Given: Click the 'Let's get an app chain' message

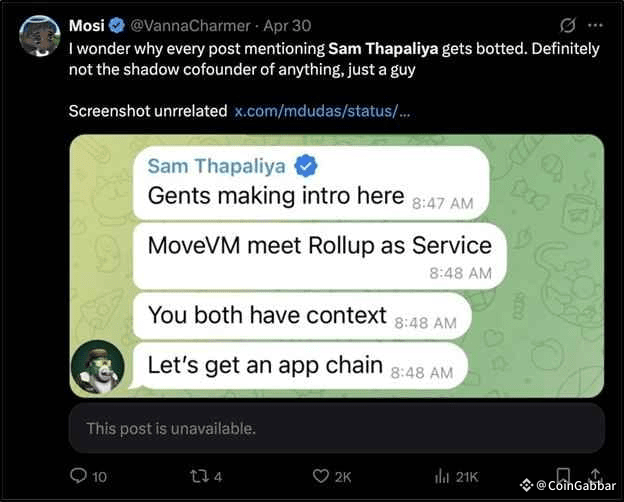Looking at the screenshot, I should tap(299, 366).
